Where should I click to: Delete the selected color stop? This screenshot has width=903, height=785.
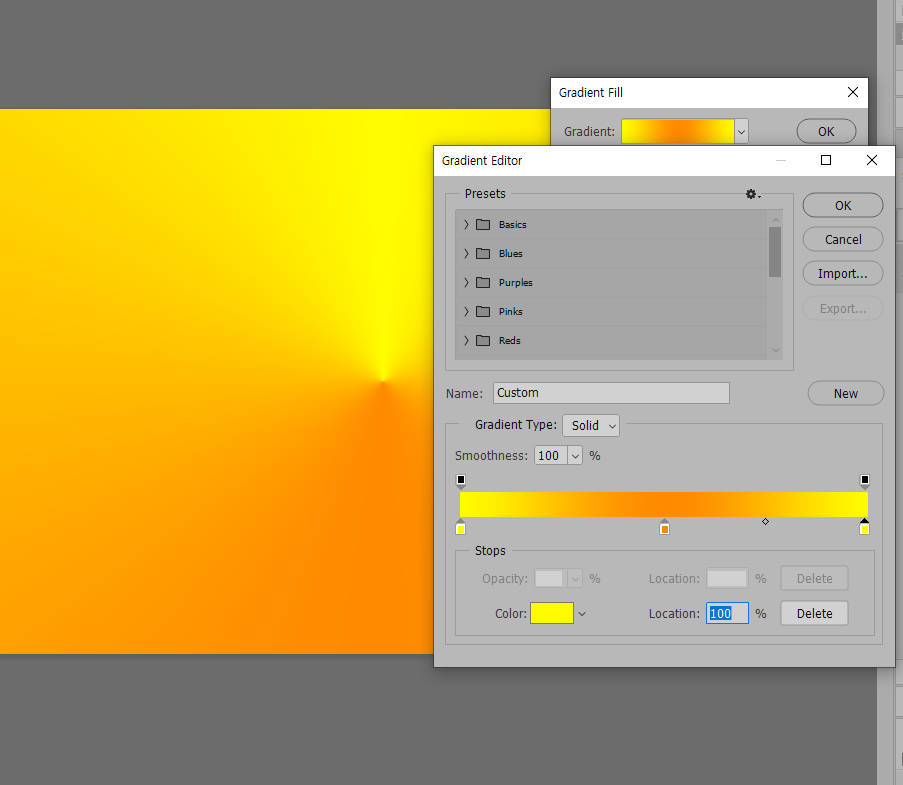coord(814,613)
